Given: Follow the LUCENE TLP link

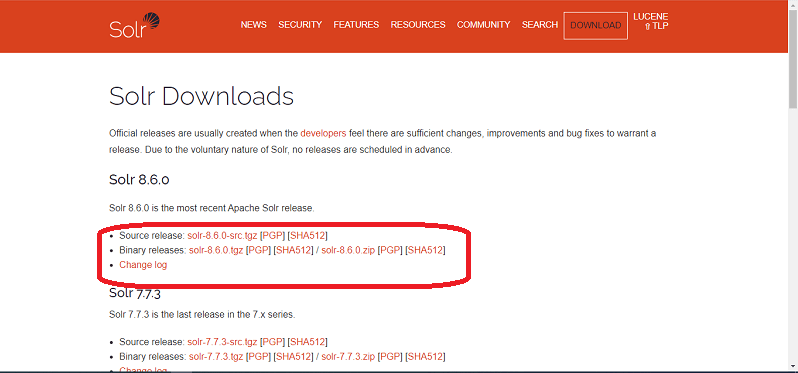Looking at the screenshot, I should point(651,21).
